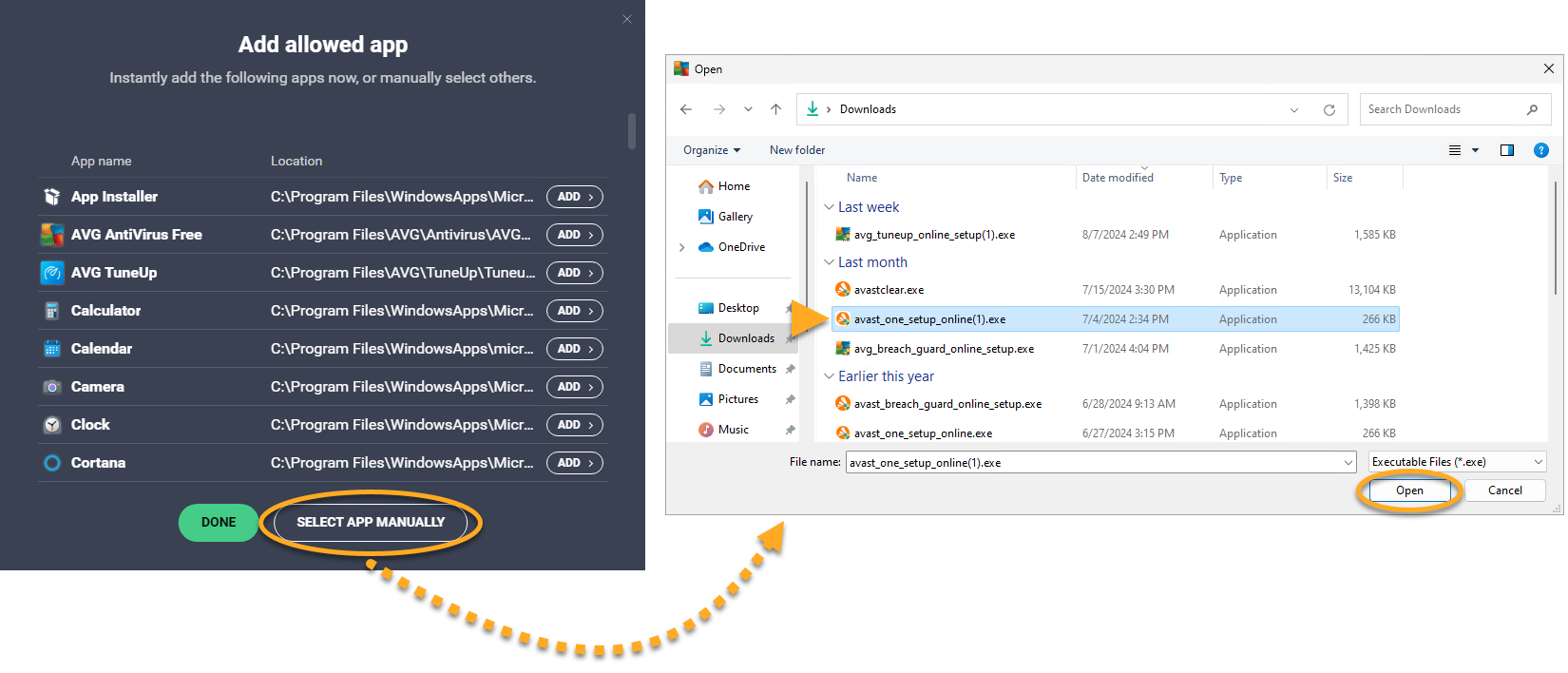The image size is (1568, 673).
Task: Click the app list vertical scrollbar
Action: (x=632, y=131)
